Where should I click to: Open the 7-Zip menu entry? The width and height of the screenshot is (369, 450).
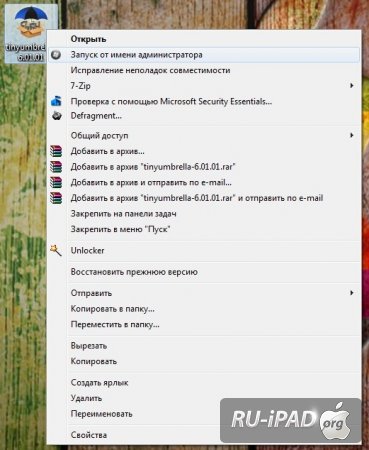(204, 86)
